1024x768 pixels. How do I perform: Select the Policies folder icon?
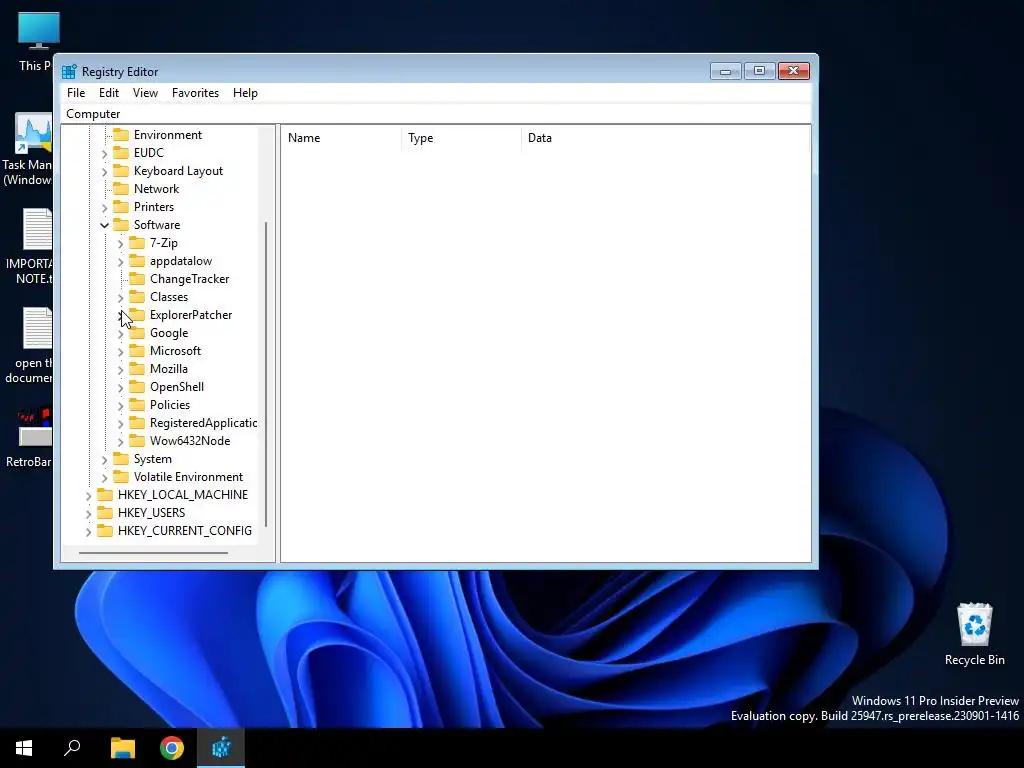coord(137,405)
